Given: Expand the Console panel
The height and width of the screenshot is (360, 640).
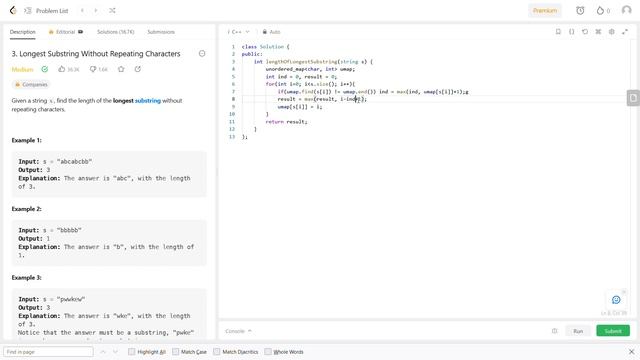Looking at the screenshot, I should point(238,331).
